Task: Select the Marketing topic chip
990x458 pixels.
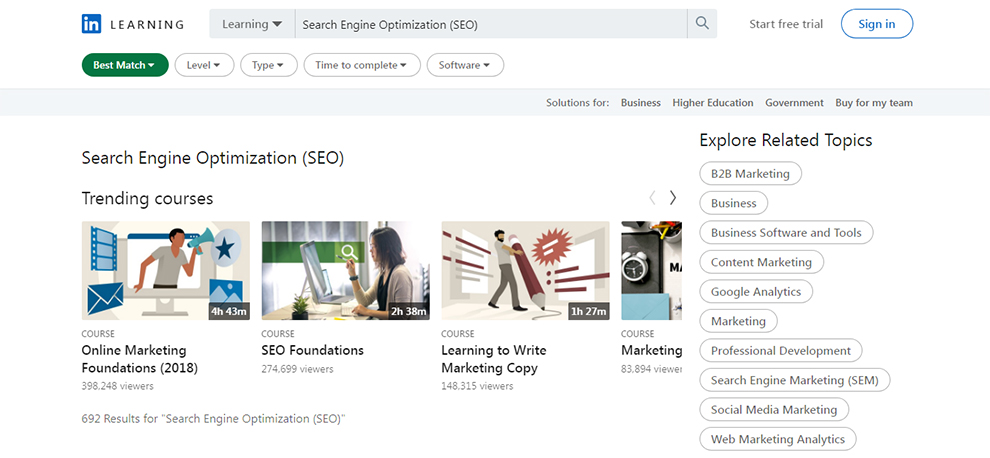Action: [x=738, y=322]
